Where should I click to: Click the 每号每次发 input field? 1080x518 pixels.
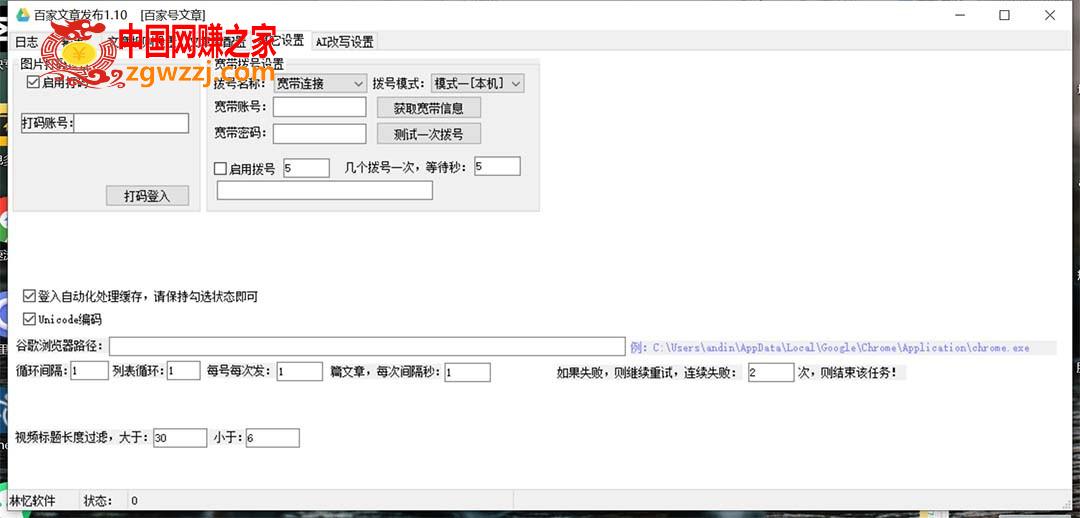pos(300,372)
